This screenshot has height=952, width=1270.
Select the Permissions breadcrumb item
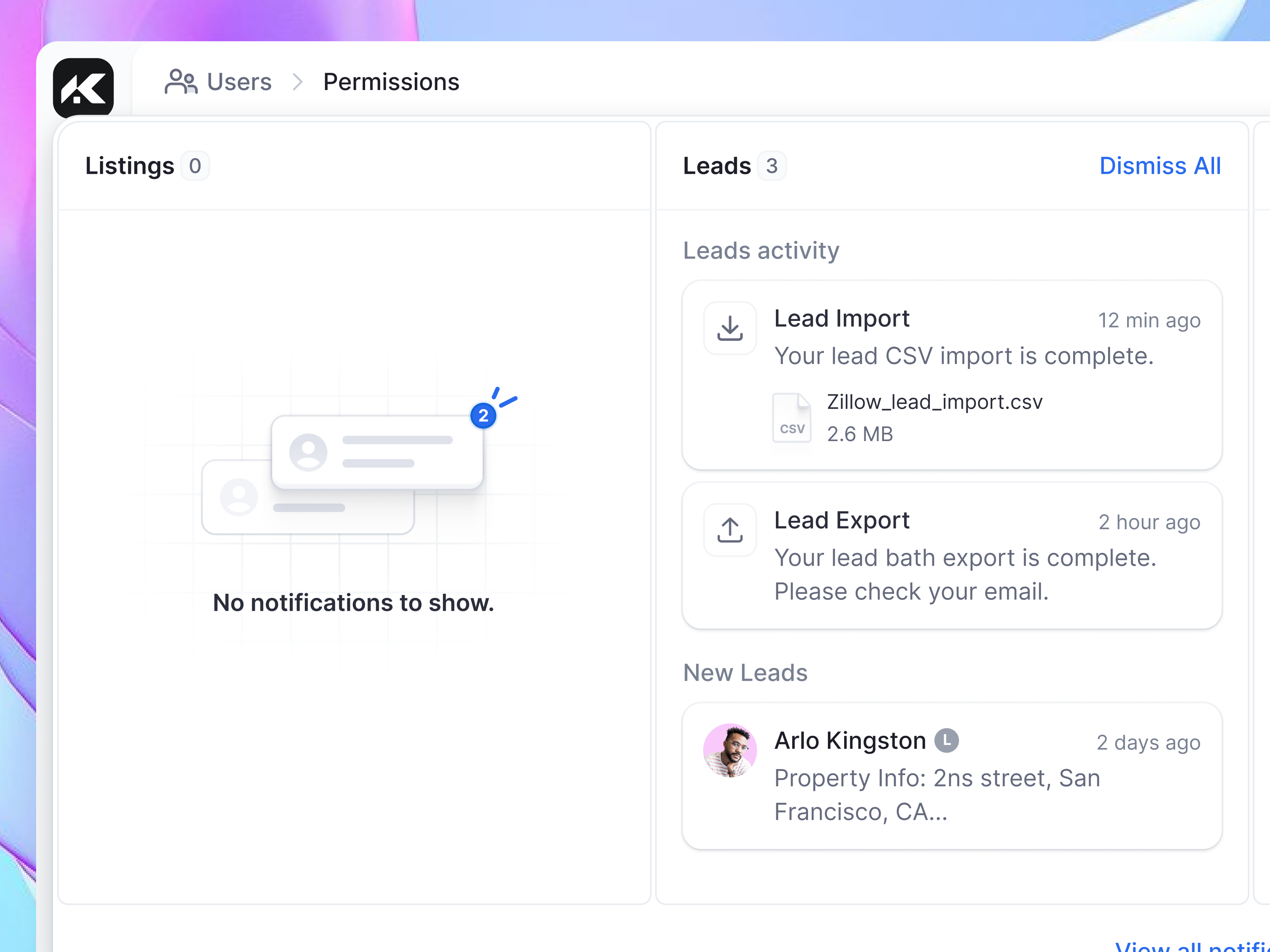pos(391,81)
